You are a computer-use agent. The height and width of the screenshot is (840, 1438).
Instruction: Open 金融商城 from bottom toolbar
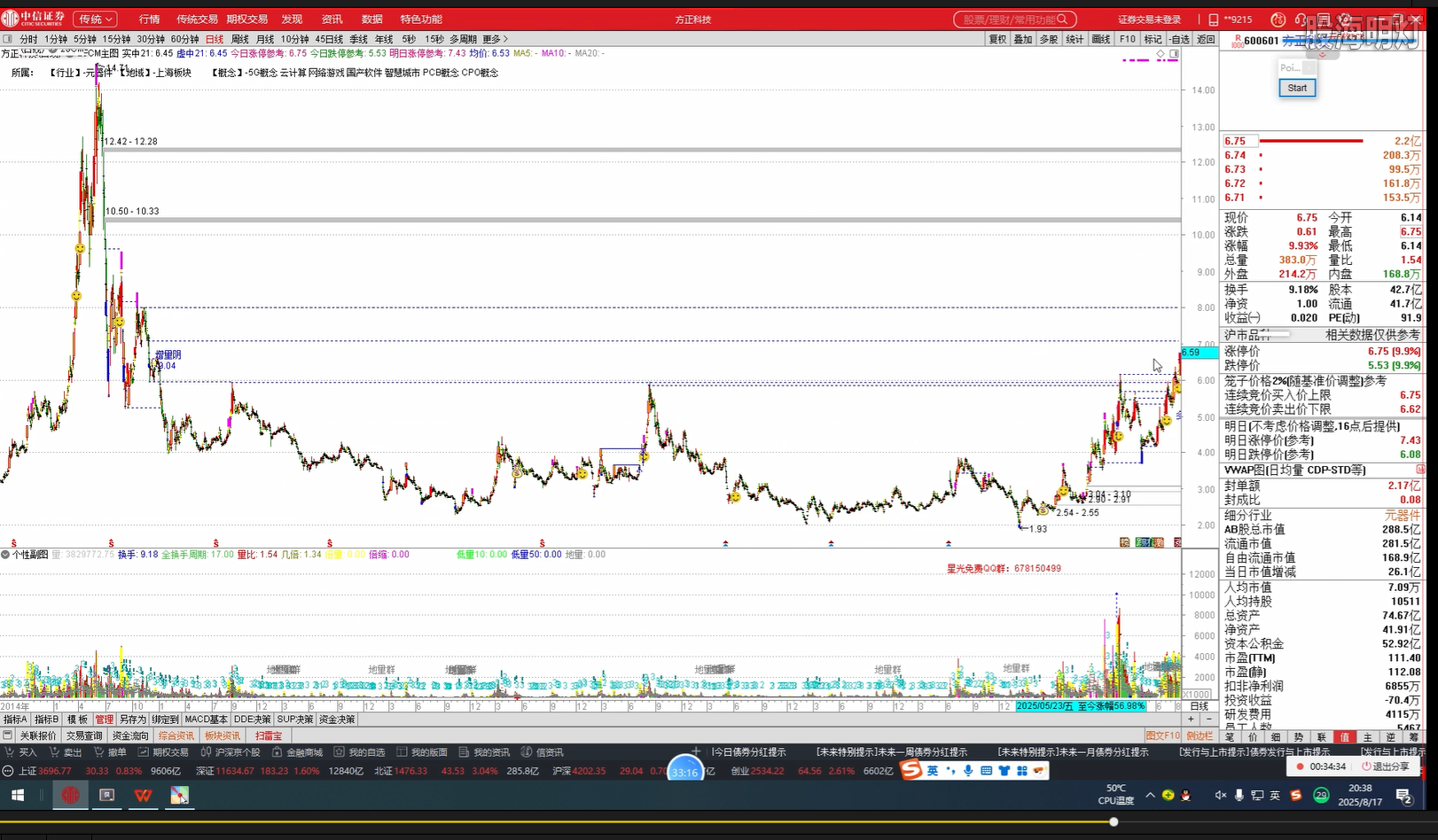pos(297,752)
